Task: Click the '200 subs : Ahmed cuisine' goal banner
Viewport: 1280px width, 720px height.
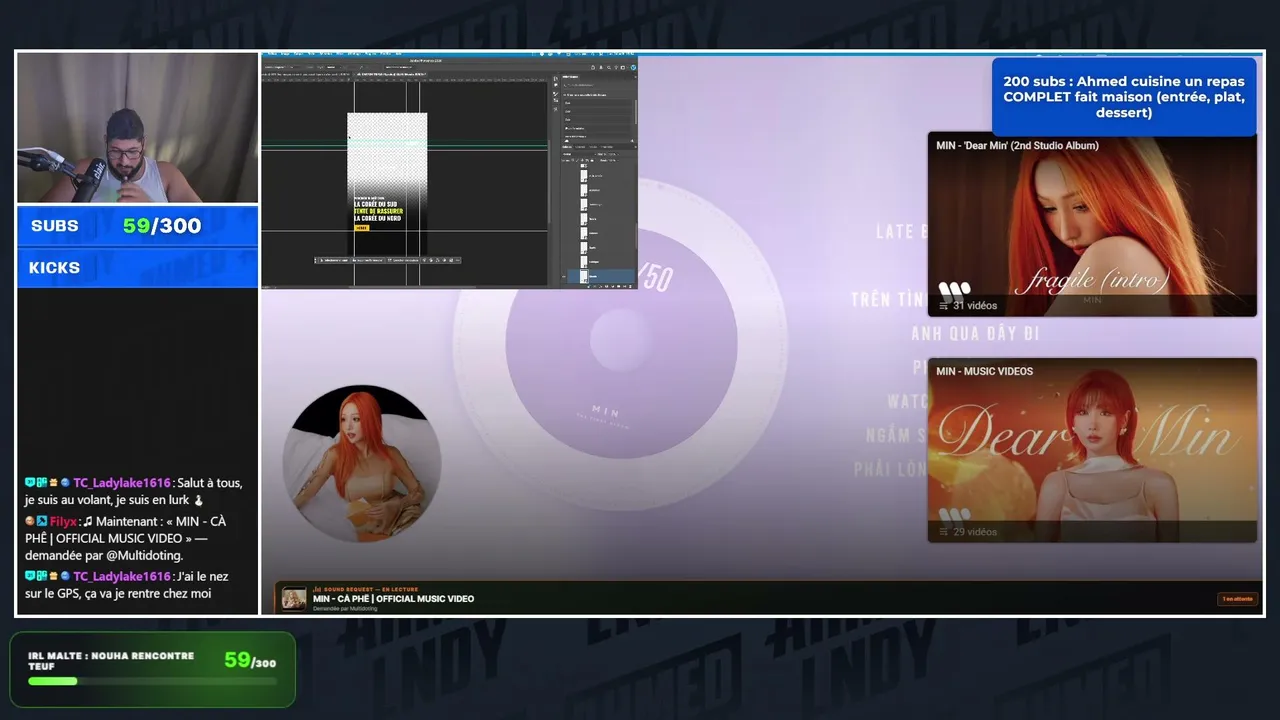Action: 1124,97
